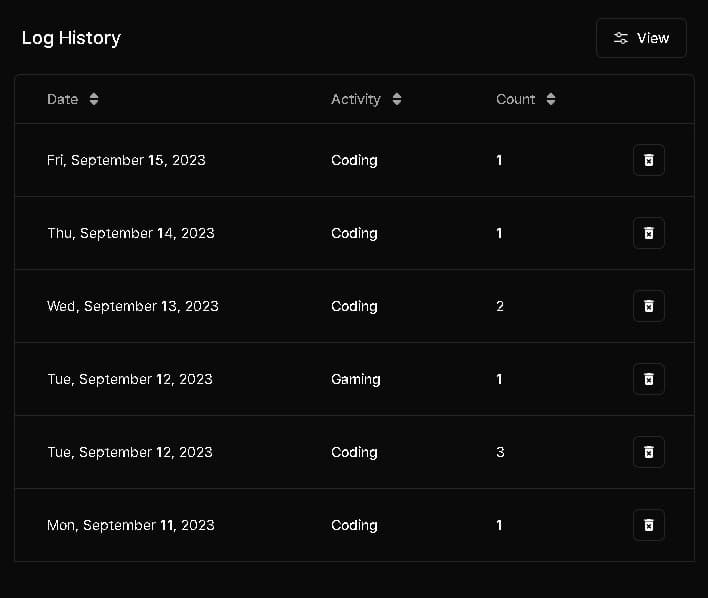Image resolution: width=708 pixels, height=598 pixels.
Task: Select the Fri, September 15, 2023 date cell
Action: pyautogui.click(x=126, y=160)
